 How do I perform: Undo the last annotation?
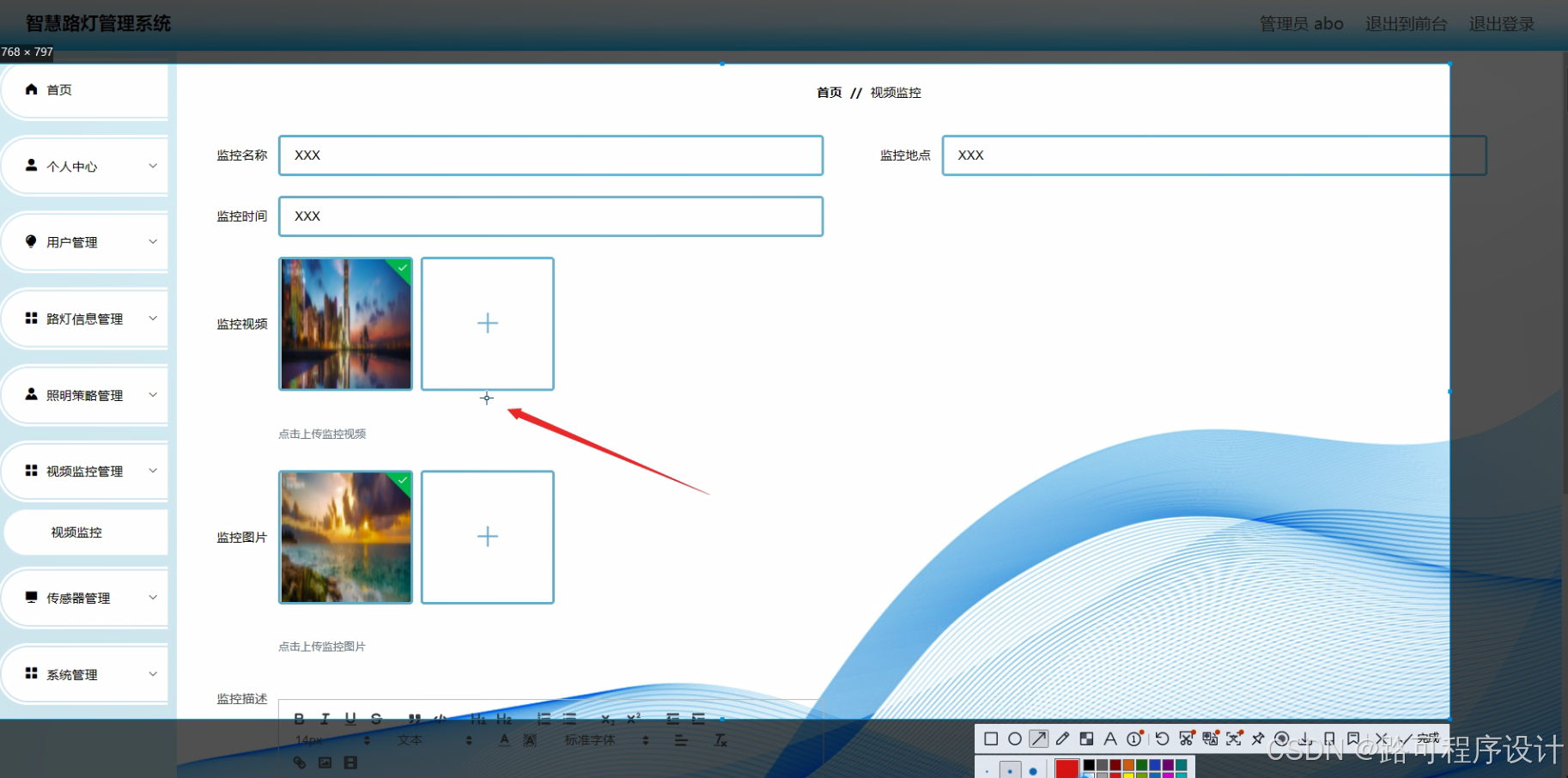pos(1163,738)
